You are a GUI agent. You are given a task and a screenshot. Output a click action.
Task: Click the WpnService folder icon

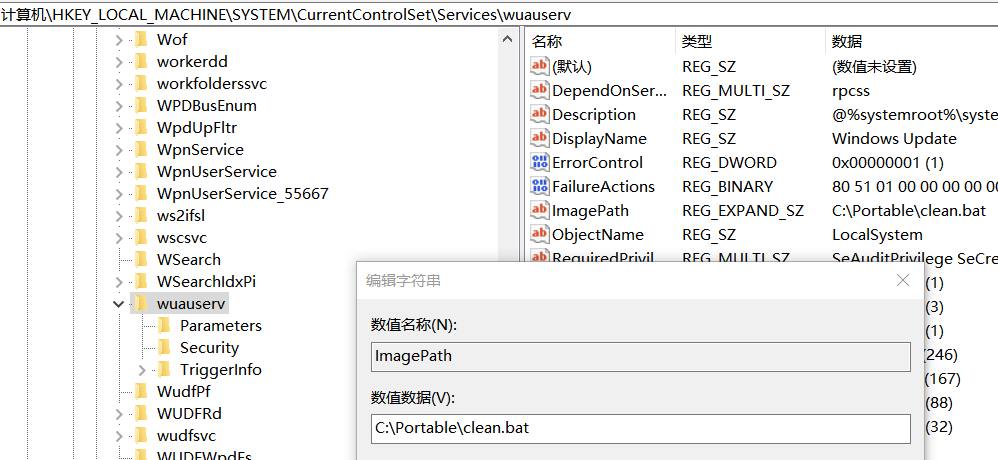pyautogui.click(x=141, y=150)
